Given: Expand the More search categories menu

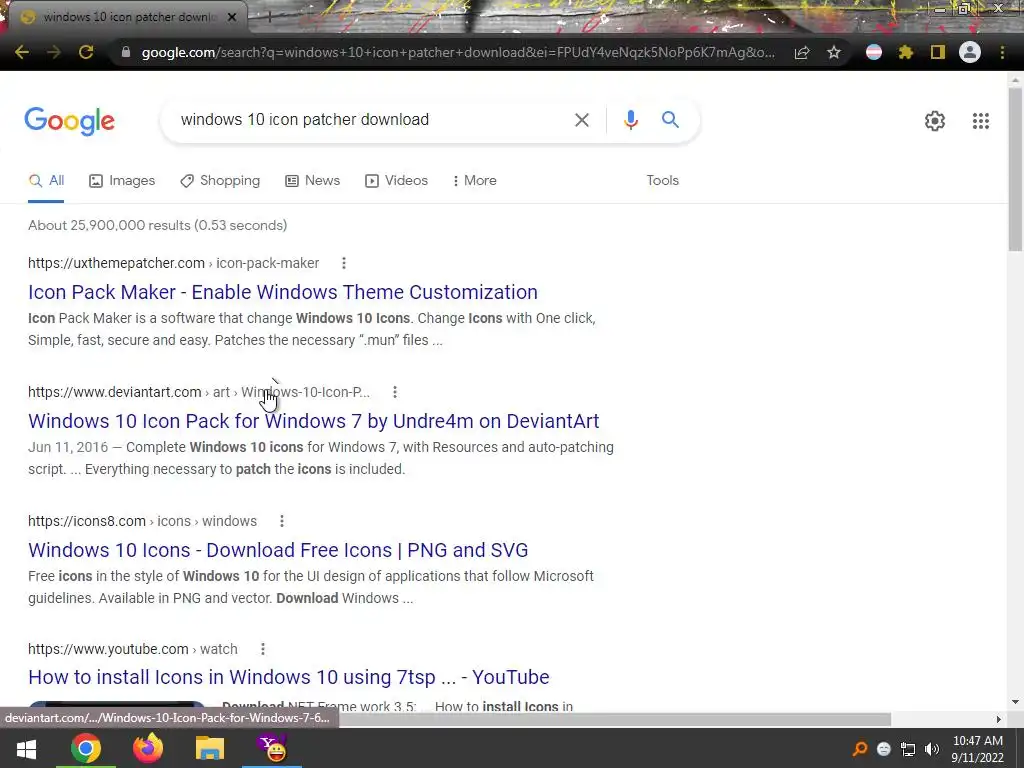Looking at the screenshot, I should point(475,181).
